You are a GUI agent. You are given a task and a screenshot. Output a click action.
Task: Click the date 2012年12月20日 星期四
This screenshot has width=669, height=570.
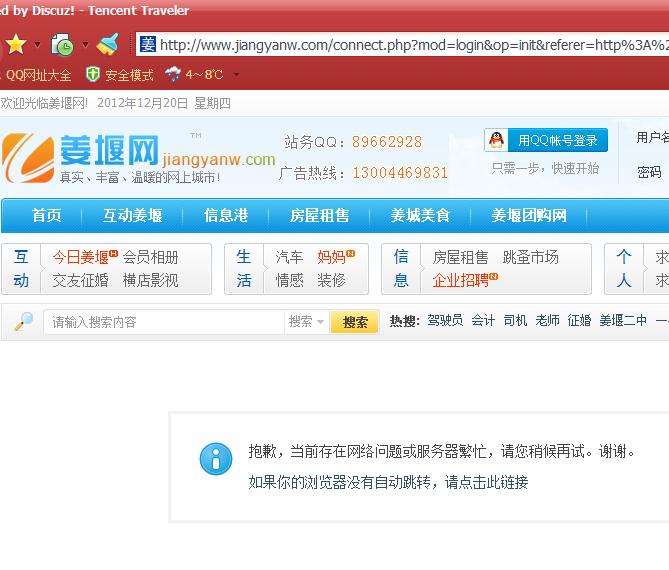click(x=164, y=103)
